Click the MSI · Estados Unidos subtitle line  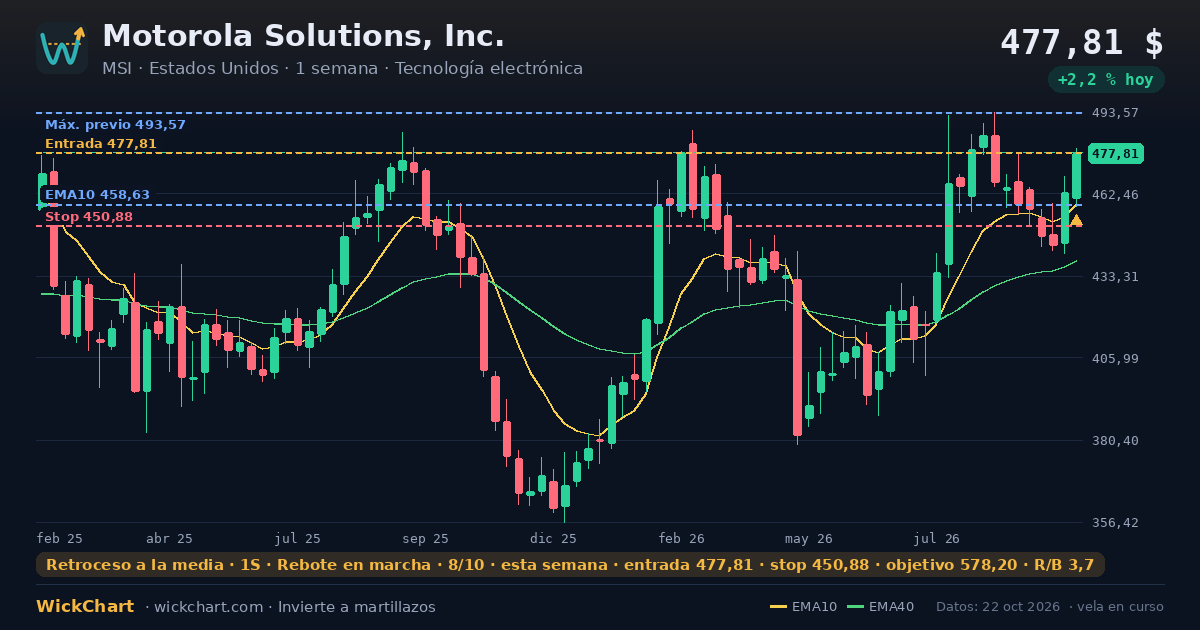point(342,68)
